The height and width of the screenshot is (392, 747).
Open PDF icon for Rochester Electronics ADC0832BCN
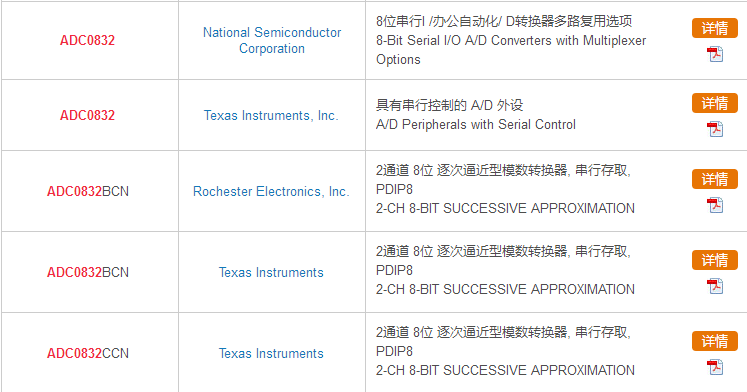715,205
